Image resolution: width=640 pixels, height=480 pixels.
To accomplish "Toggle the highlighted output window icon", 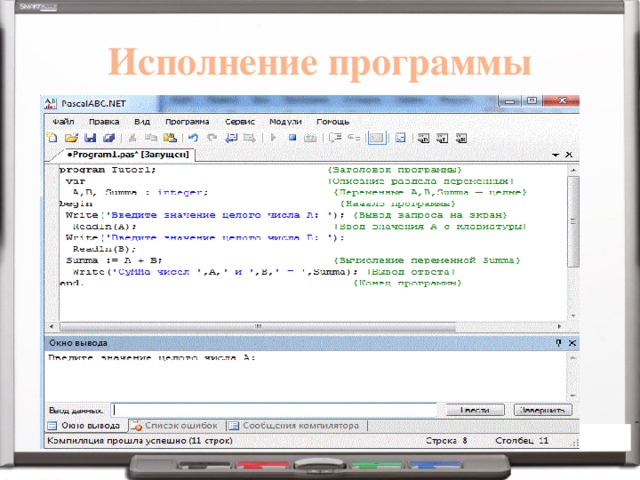I will click(x=377, y=138).
